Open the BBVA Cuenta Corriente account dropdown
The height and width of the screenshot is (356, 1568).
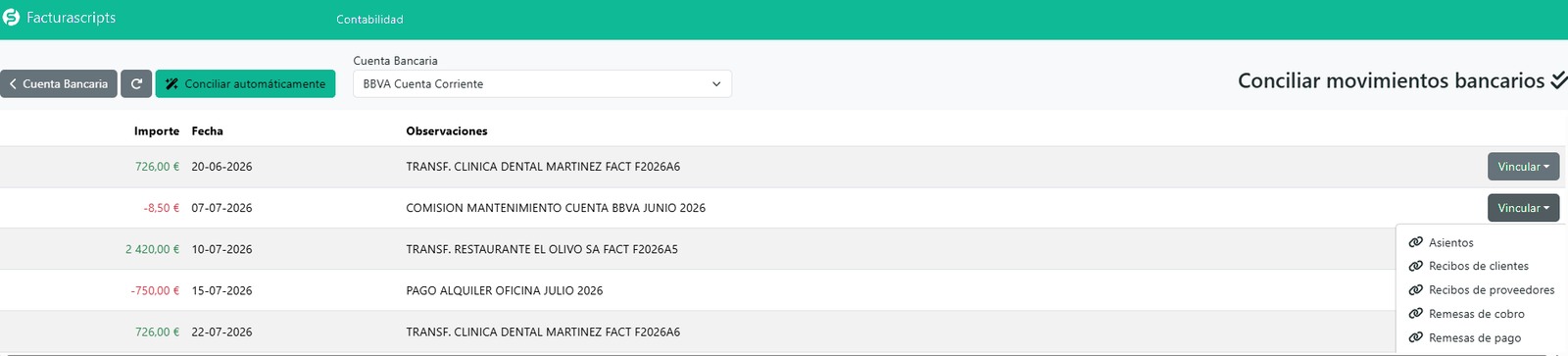(x=542, y=84)
